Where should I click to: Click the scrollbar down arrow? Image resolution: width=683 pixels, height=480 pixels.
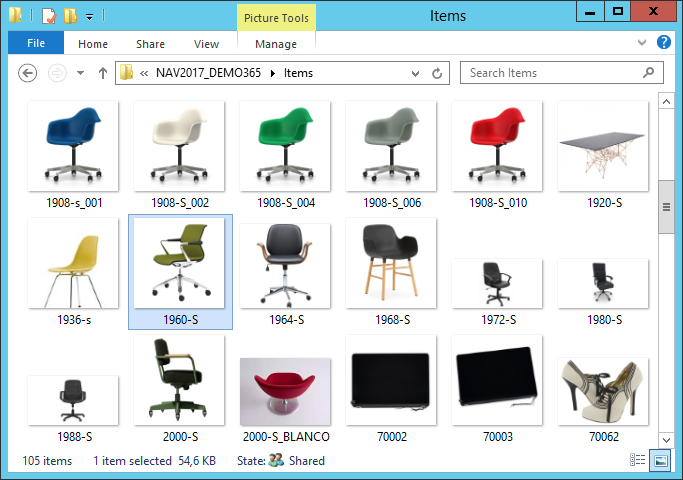pos(666,440)
